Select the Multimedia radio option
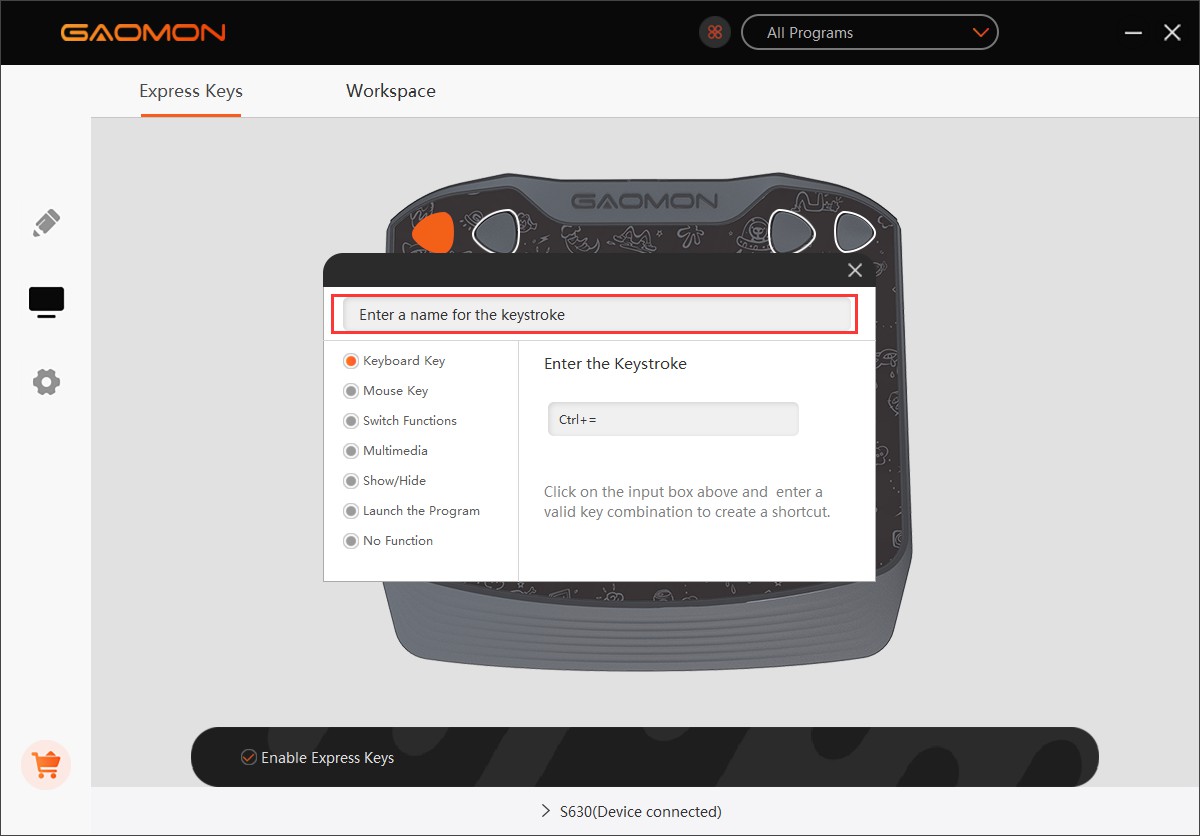Screen dimensions: 1200x836 pyautogui.click(x=351, y=451)
